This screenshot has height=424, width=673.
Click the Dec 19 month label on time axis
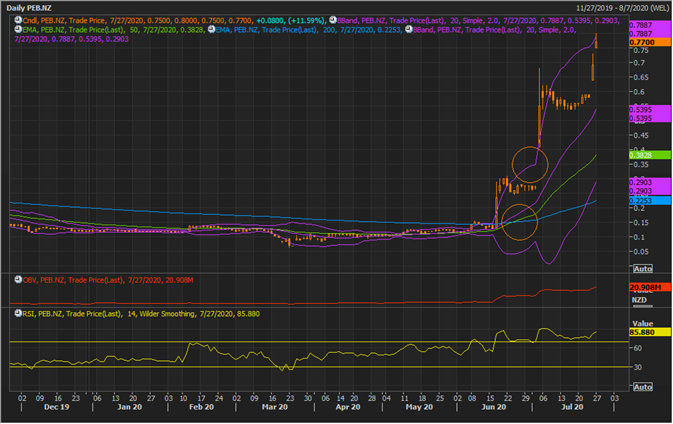(57, 407)
